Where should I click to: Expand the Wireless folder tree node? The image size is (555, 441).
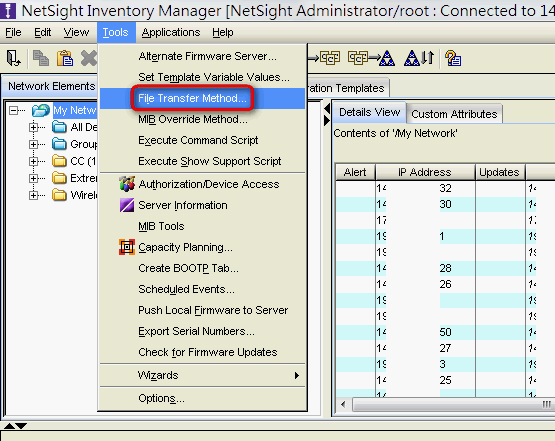[x=33, y=195]
